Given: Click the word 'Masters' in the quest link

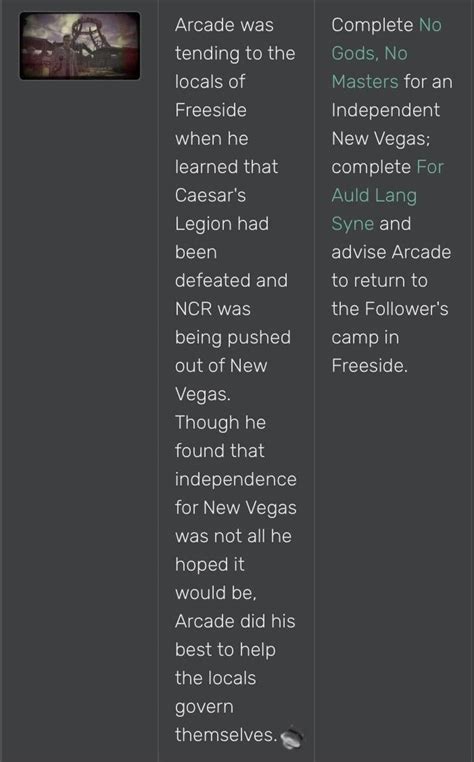Looking at the screenshot, I should pos(365,81).
